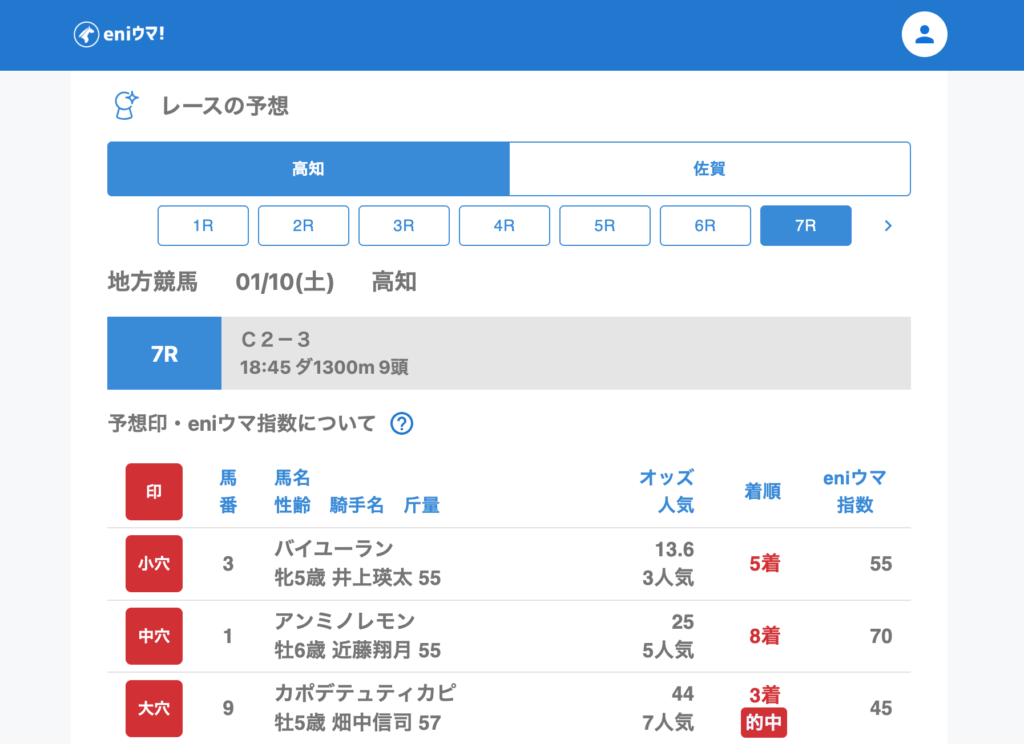Select race 1R

click(x=203, y=226)
